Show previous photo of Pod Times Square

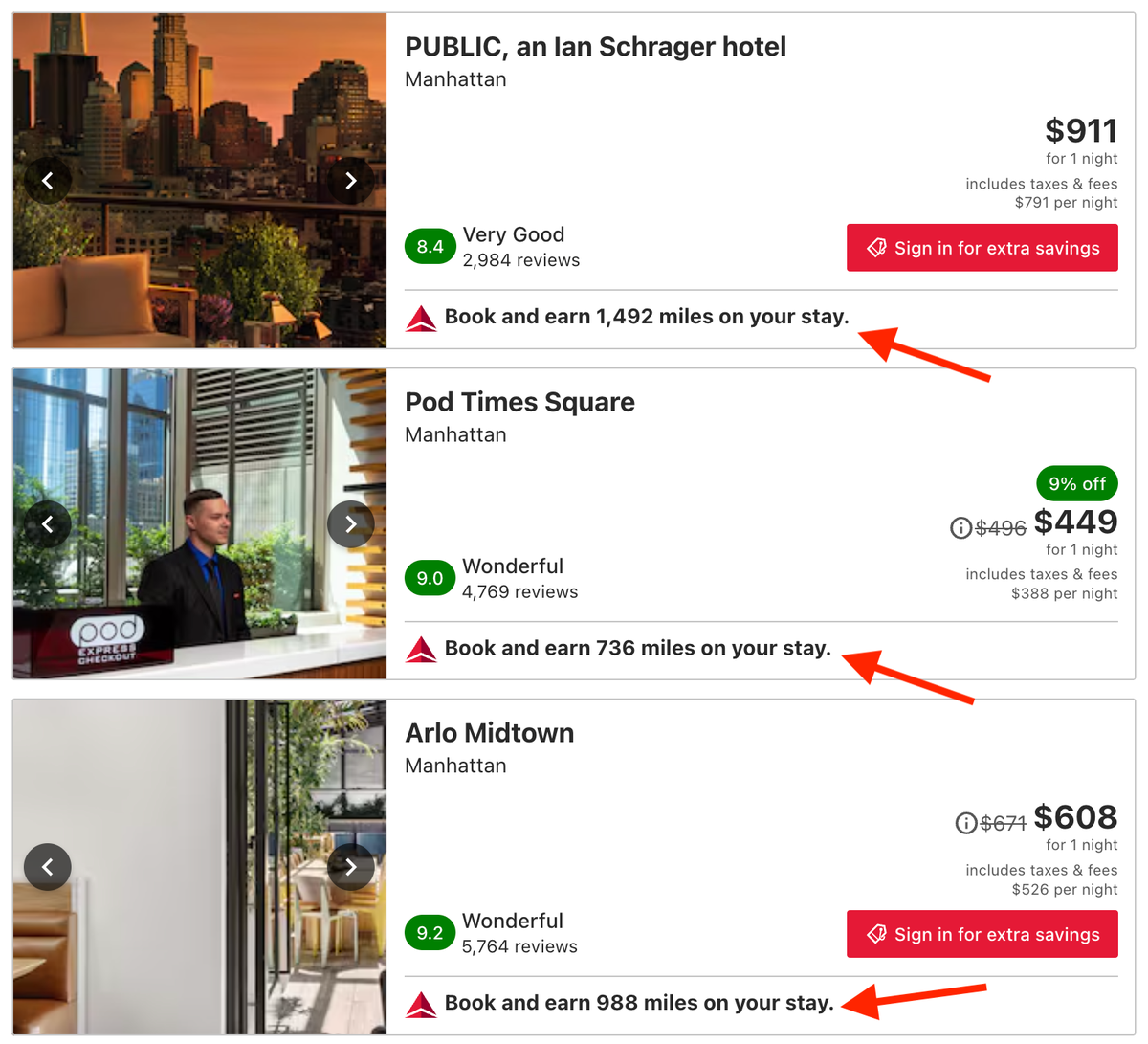click(48, 524)
